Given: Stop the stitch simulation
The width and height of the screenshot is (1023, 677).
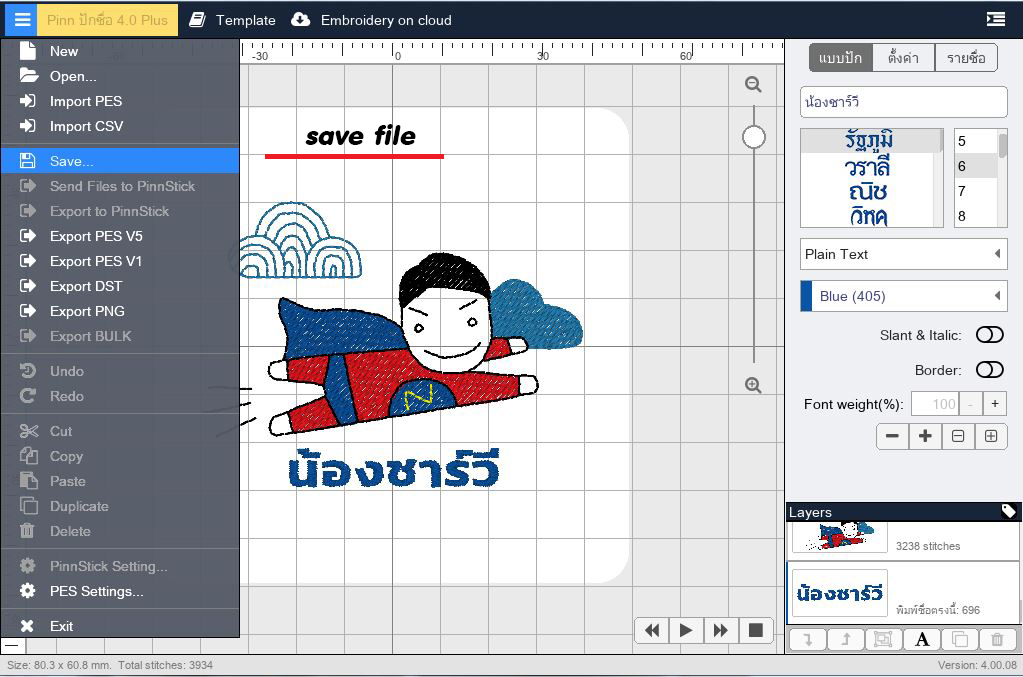Looking at the screenshot, I should tap(756, 630).
